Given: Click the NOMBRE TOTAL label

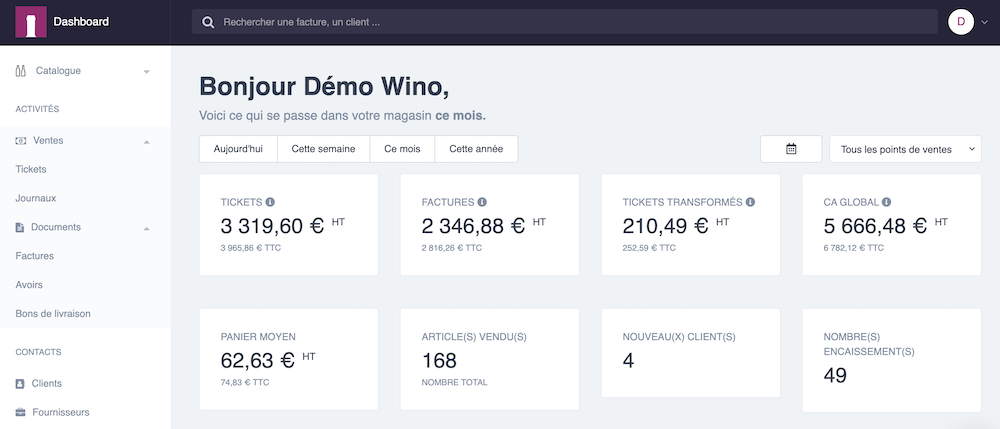Looking at the screenshot, I should [x=455, y=382].
